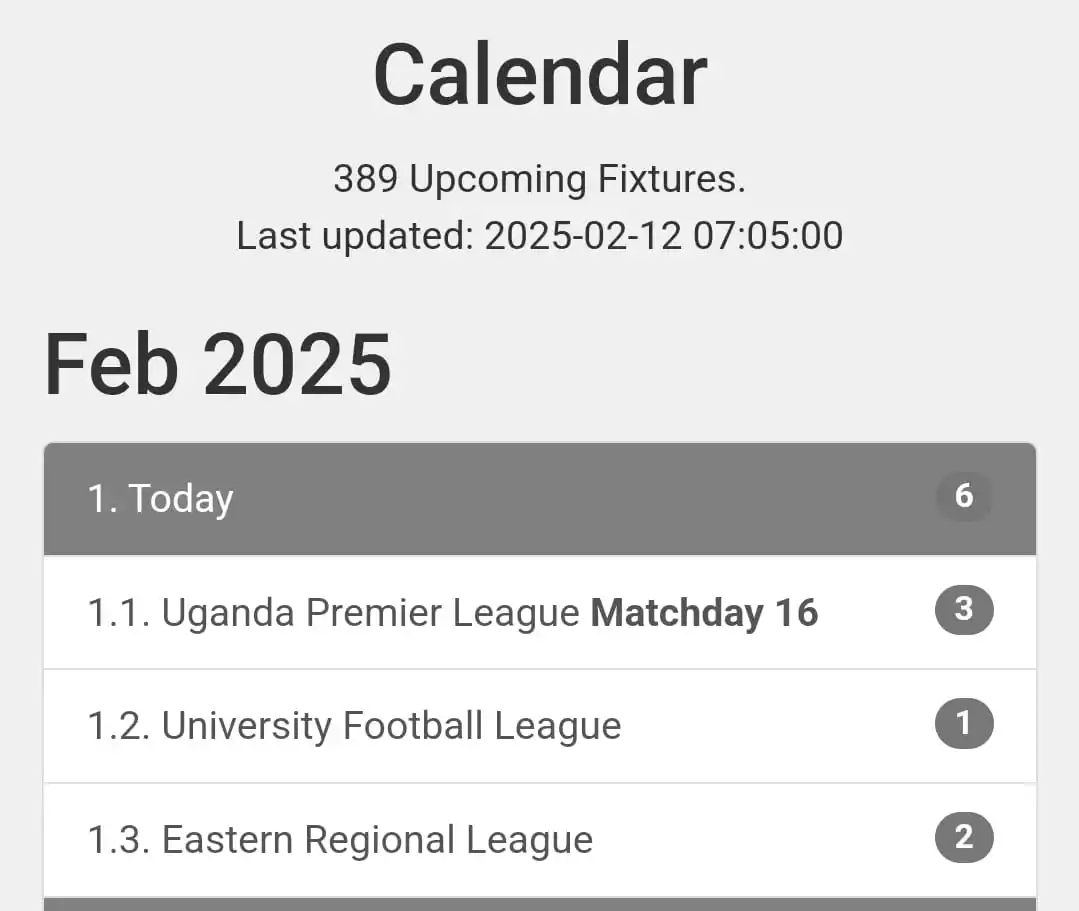Click the 'Feb 2025' month heading

217,363
